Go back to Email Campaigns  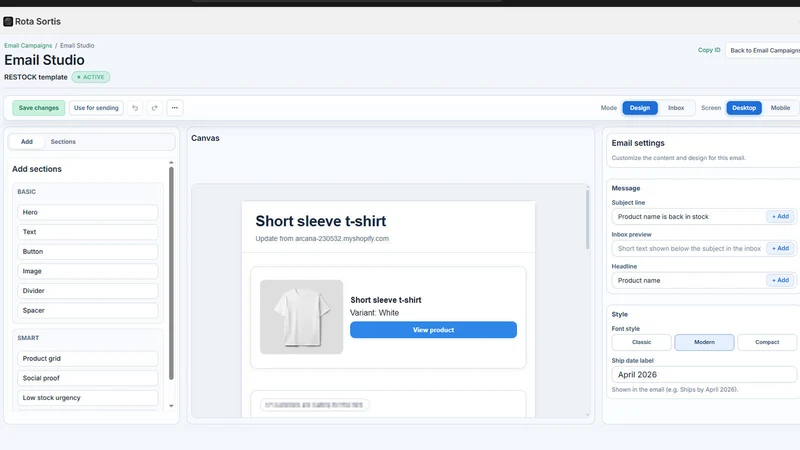tap(764, 50)
